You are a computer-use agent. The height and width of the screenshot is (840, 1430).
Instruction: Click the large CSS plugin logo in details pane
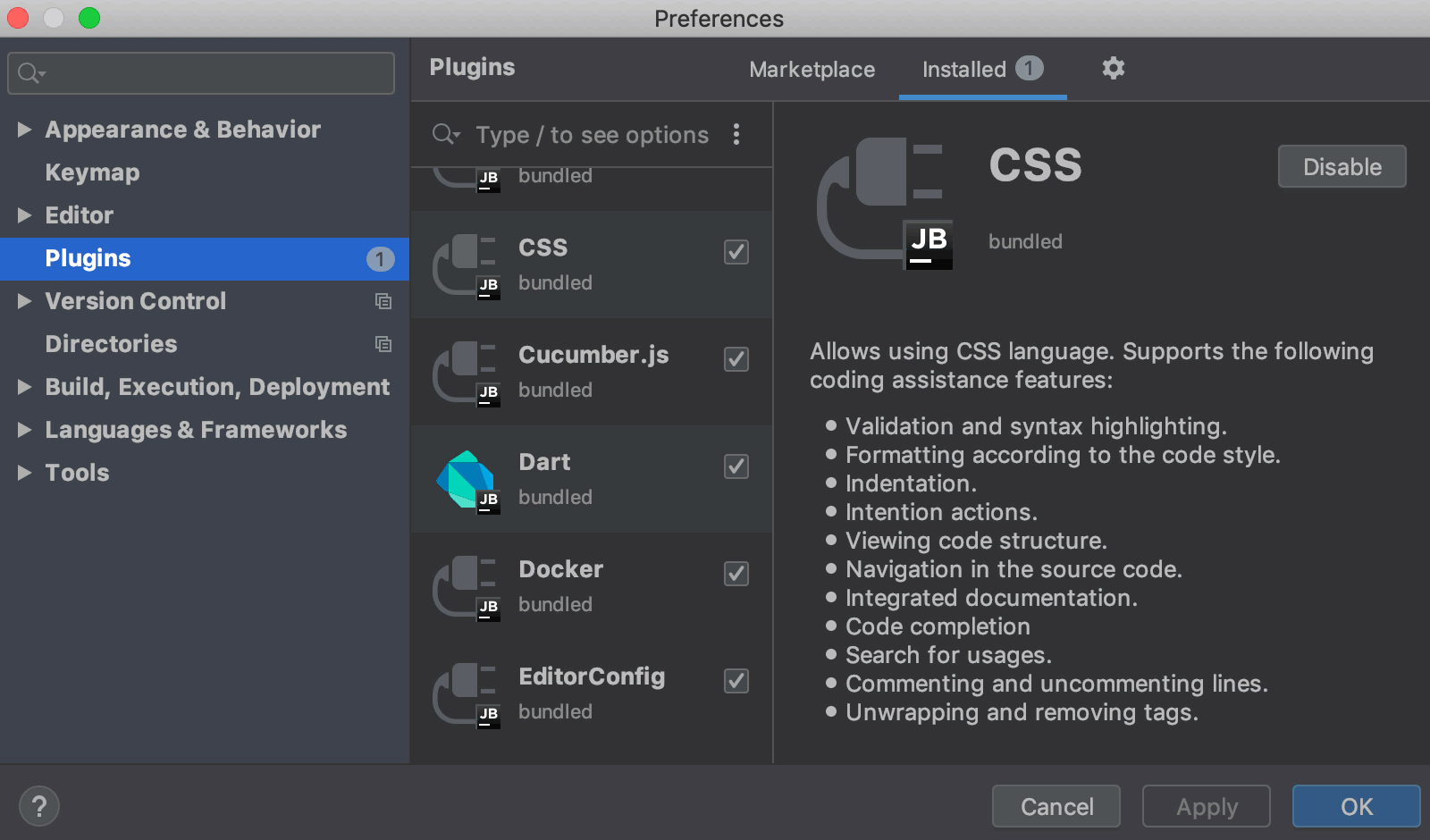point(885,198)
